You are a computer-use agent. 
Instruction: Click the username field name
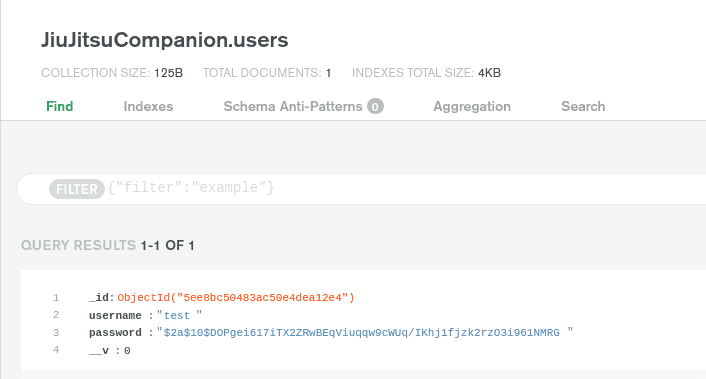click(x=115, y=316)
